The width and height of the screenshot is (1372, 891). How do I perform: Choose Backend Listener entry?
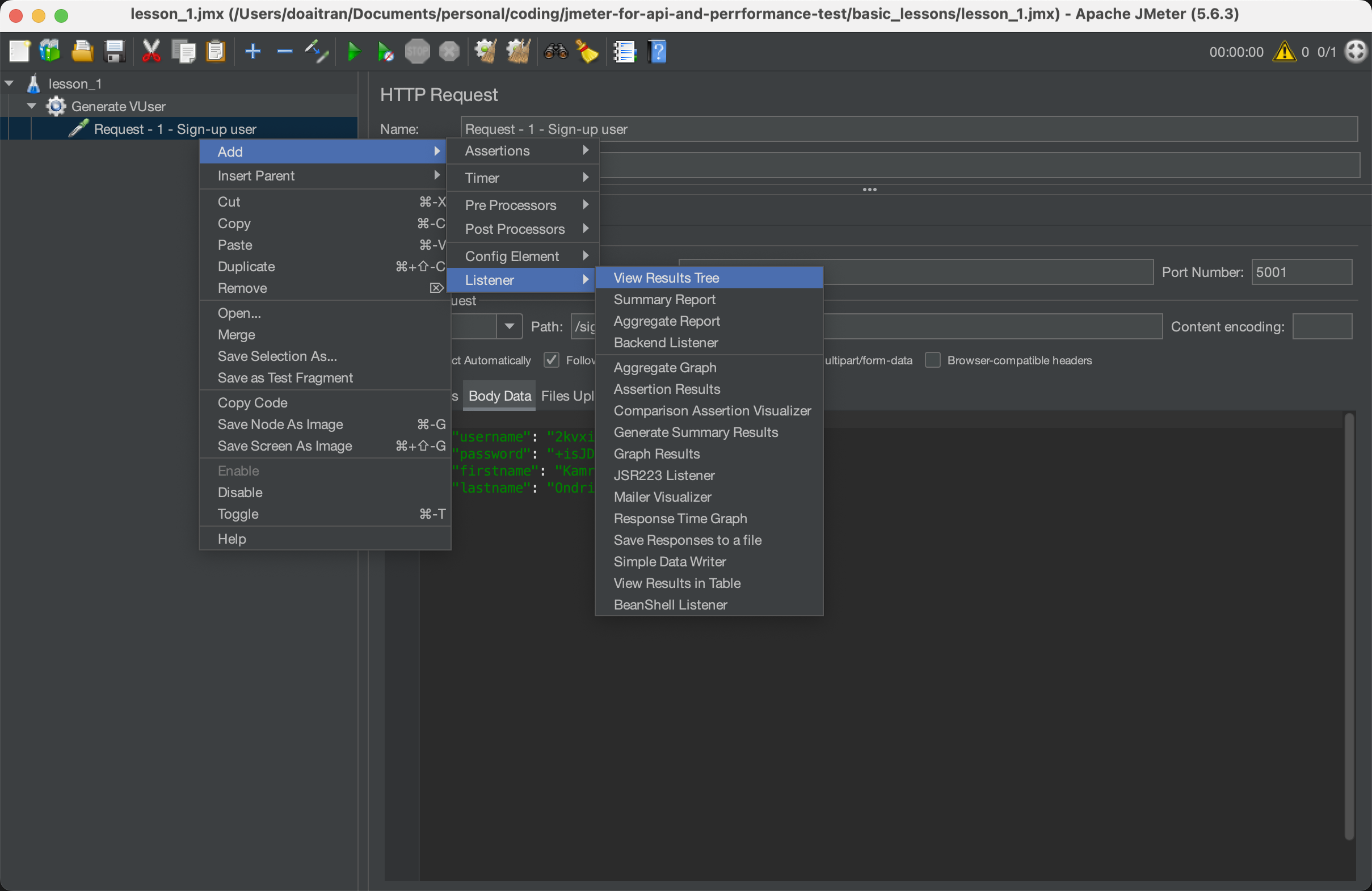pyautogui.click(x=709, y=343)
